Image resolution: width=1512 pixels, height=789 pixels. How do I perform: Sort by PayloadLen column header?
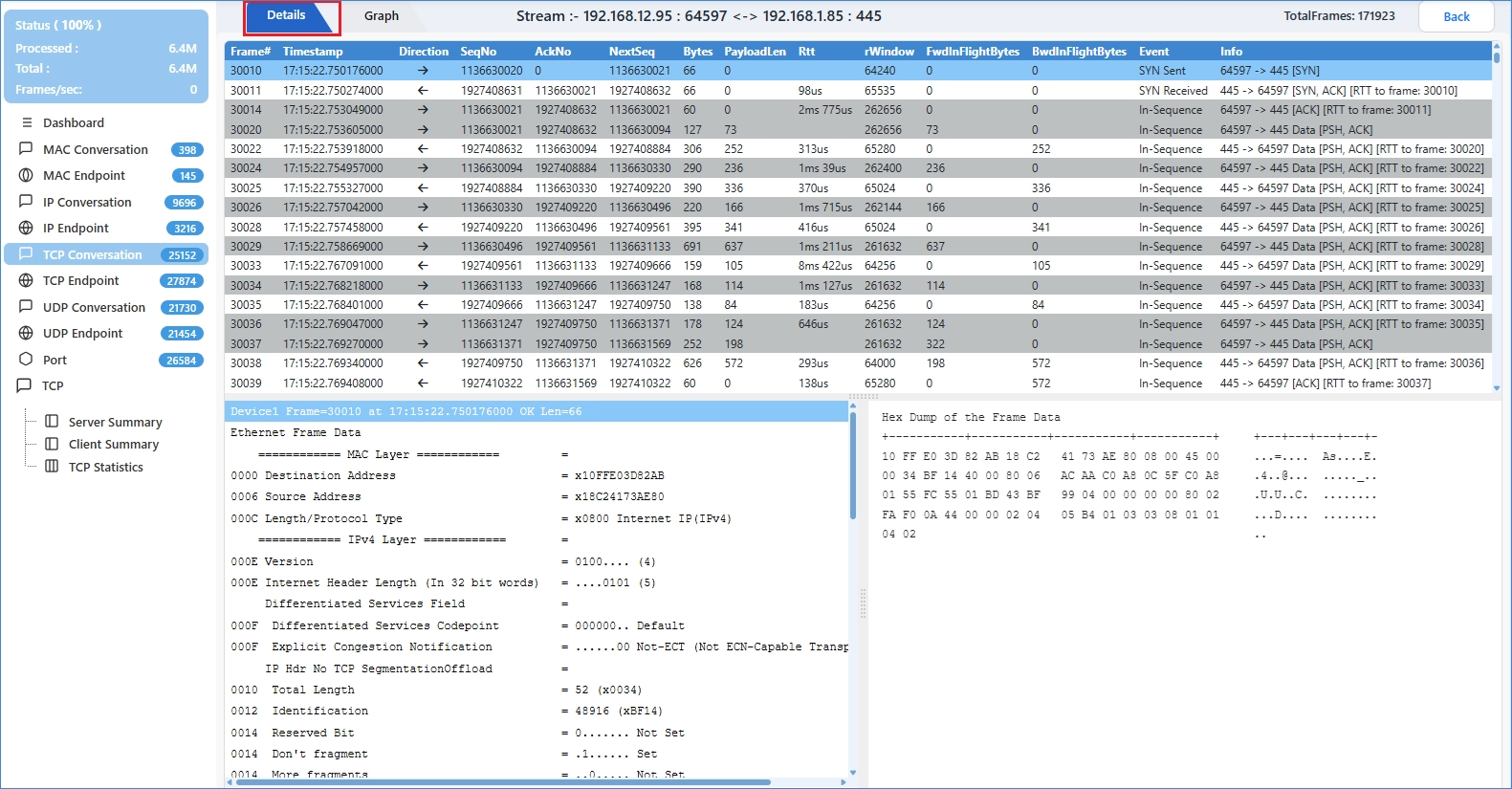tap(755, 52)
